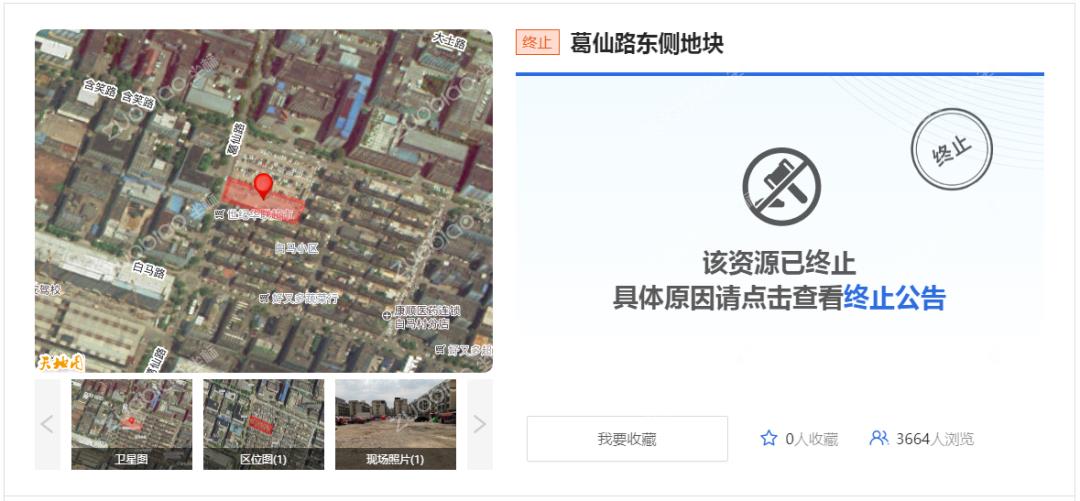The image size is (1080, 501).
Task: Click the 我要收藏 button
Action: click(627, 439)
